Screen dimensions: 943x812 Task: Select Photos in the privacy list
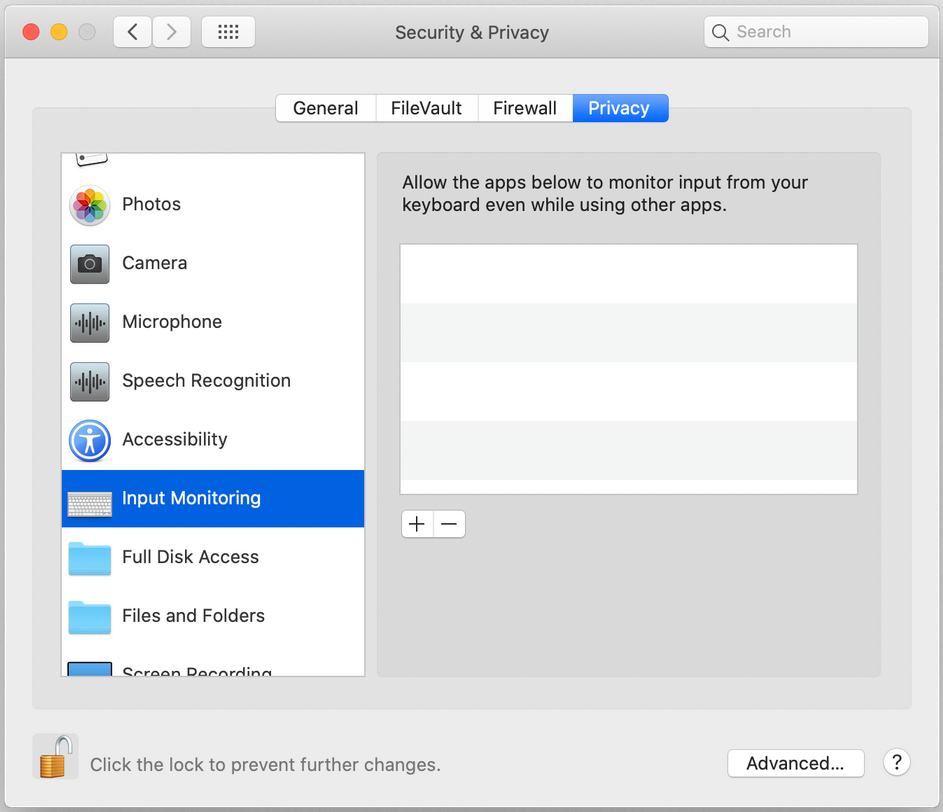tap(213, 205)
